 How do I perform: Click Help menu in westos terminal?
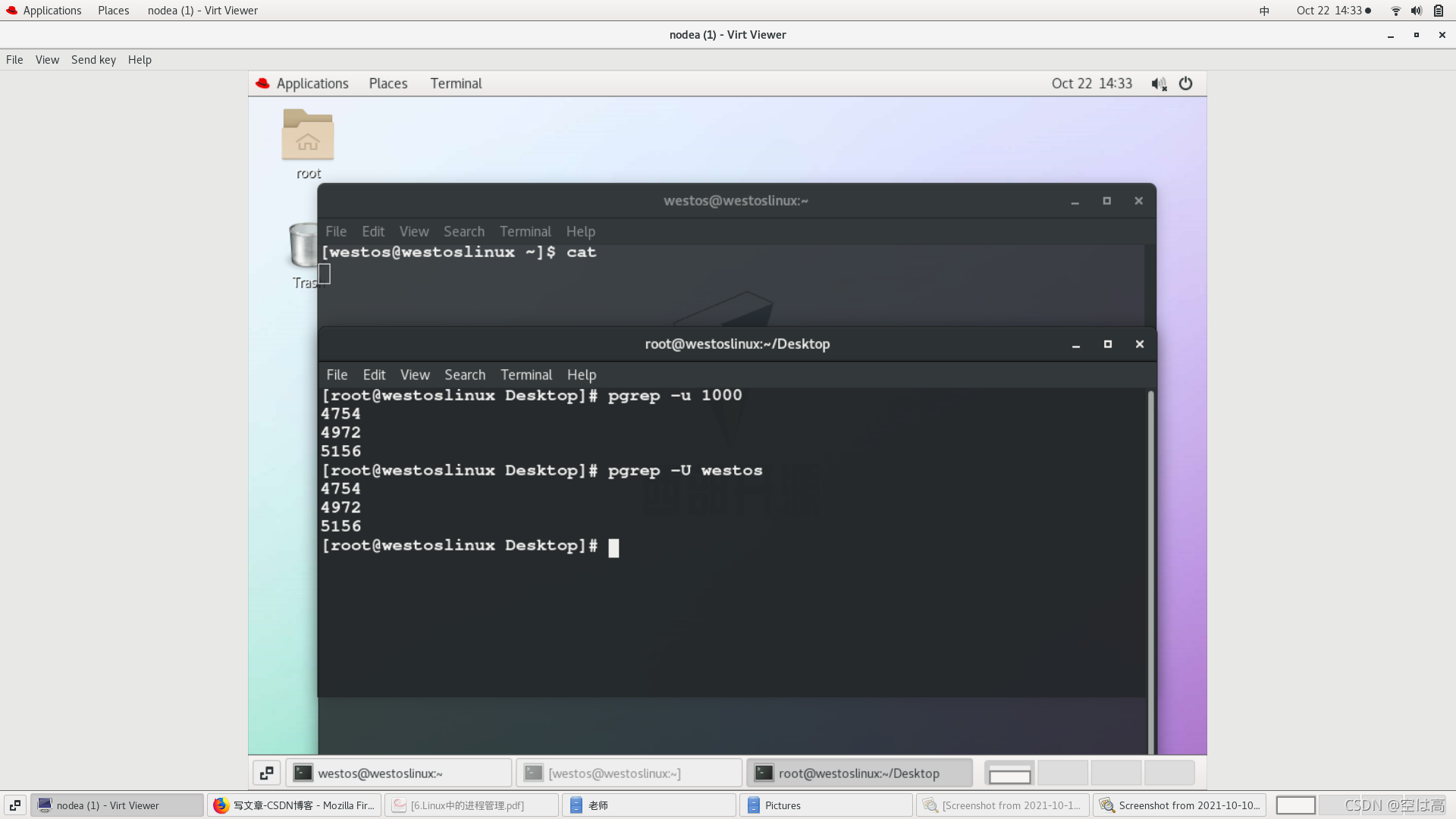580,231
